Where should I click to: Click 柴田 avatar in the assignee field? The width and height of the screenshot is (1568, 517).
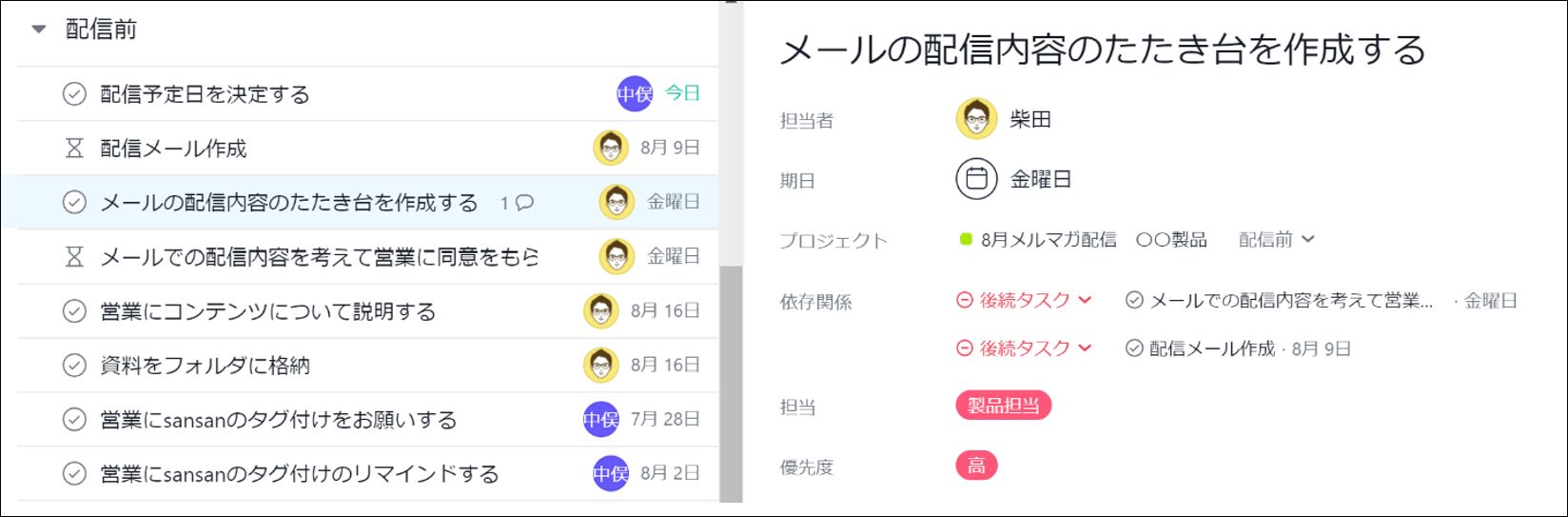pos(975,119)
